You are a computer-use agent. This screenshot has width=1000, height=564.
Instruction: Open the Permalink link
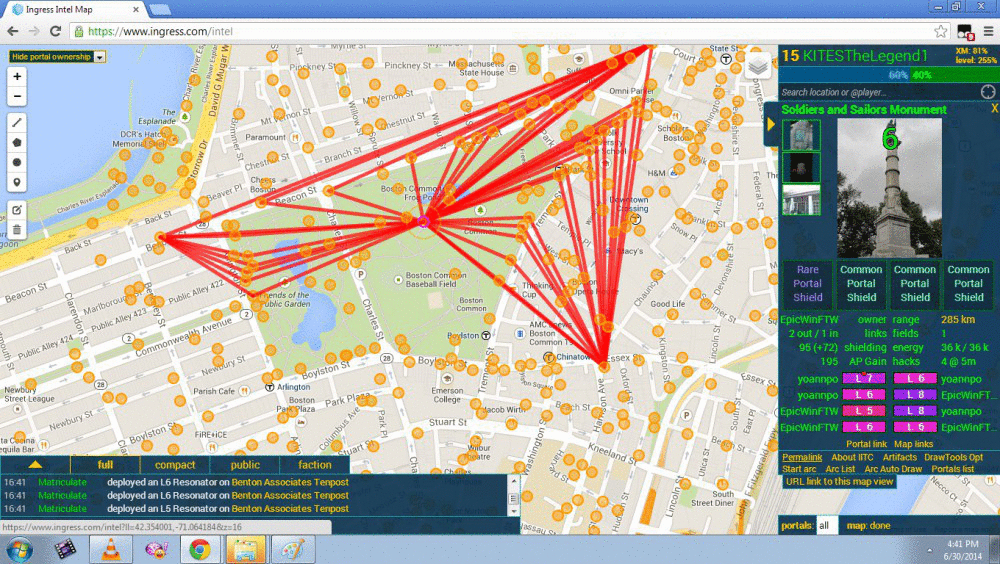802,457
